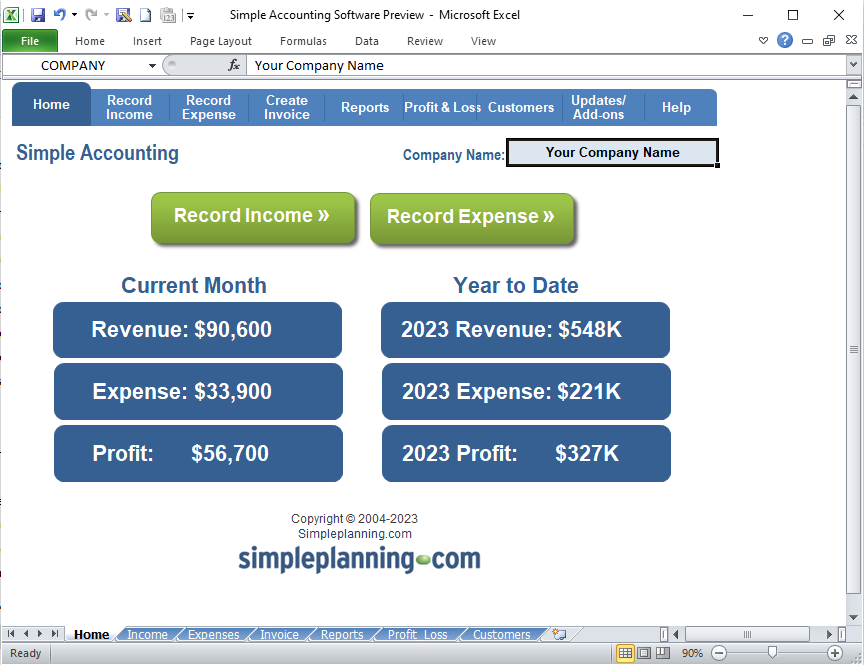The width and height of the screenshot is (864, 665).
Task: Toggle ribbon minimize with the caret icon
Action: [763, 40]
